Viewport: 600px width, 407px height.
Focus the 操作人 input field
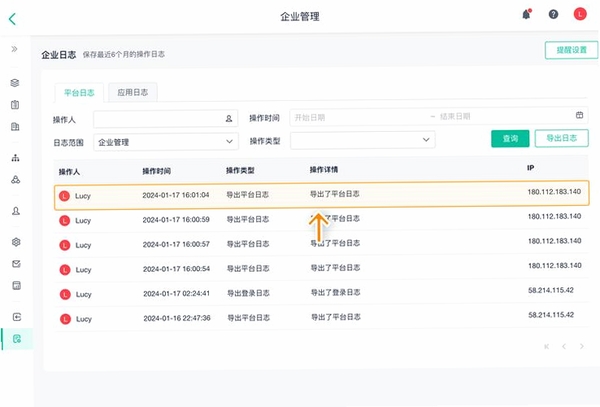tap(165, 119)
